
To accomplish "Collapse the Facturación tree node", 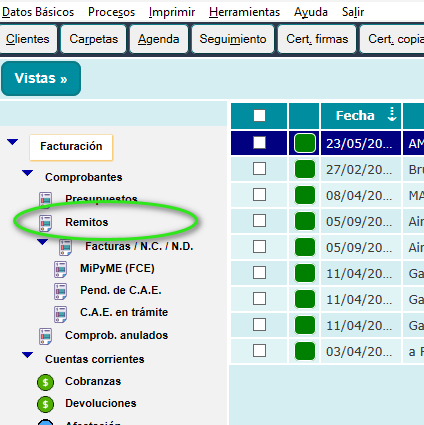I will click(13, 142).
